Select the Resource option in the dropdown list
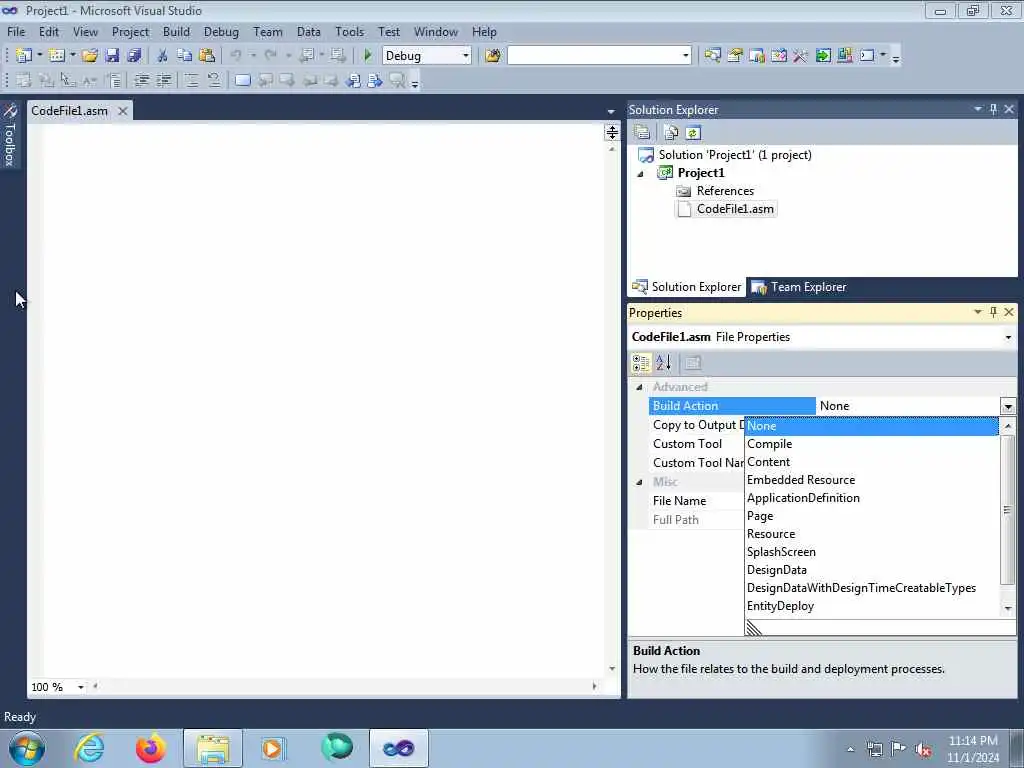 771,534
